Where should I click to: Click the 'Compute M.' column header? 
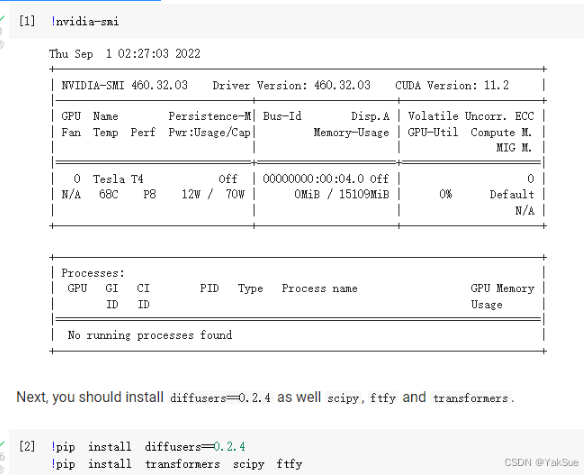pyautogui.click(x=501, y=132)
